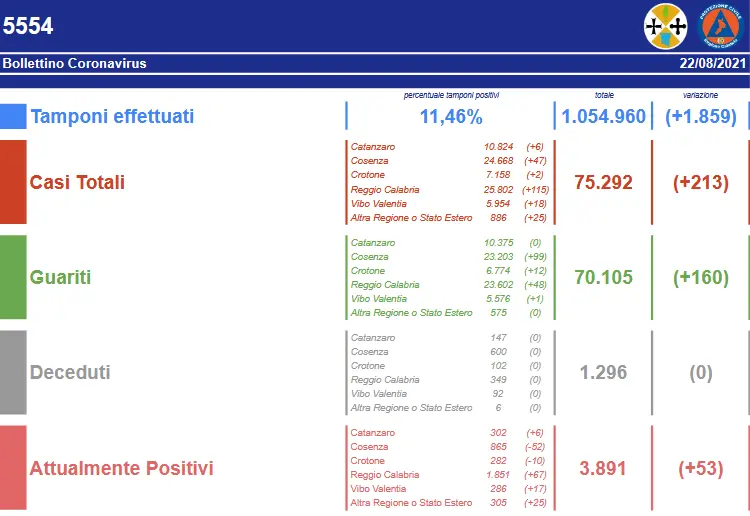Click the blue Tamponi effettuati color block
The height and width of the screenshot is (516, 750).
coord(13,116)
